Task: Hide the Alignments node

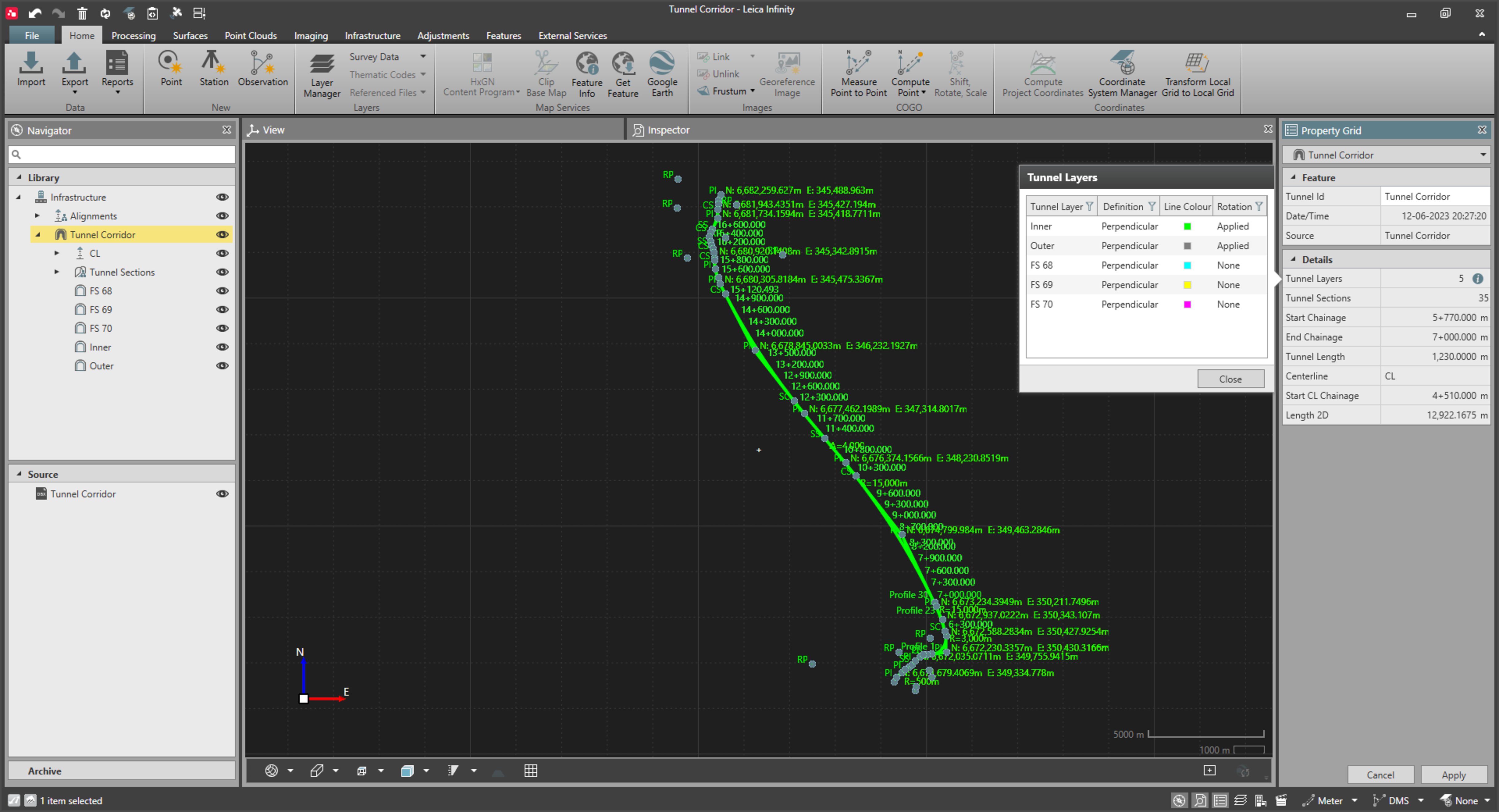Action: tap(222, 216)
